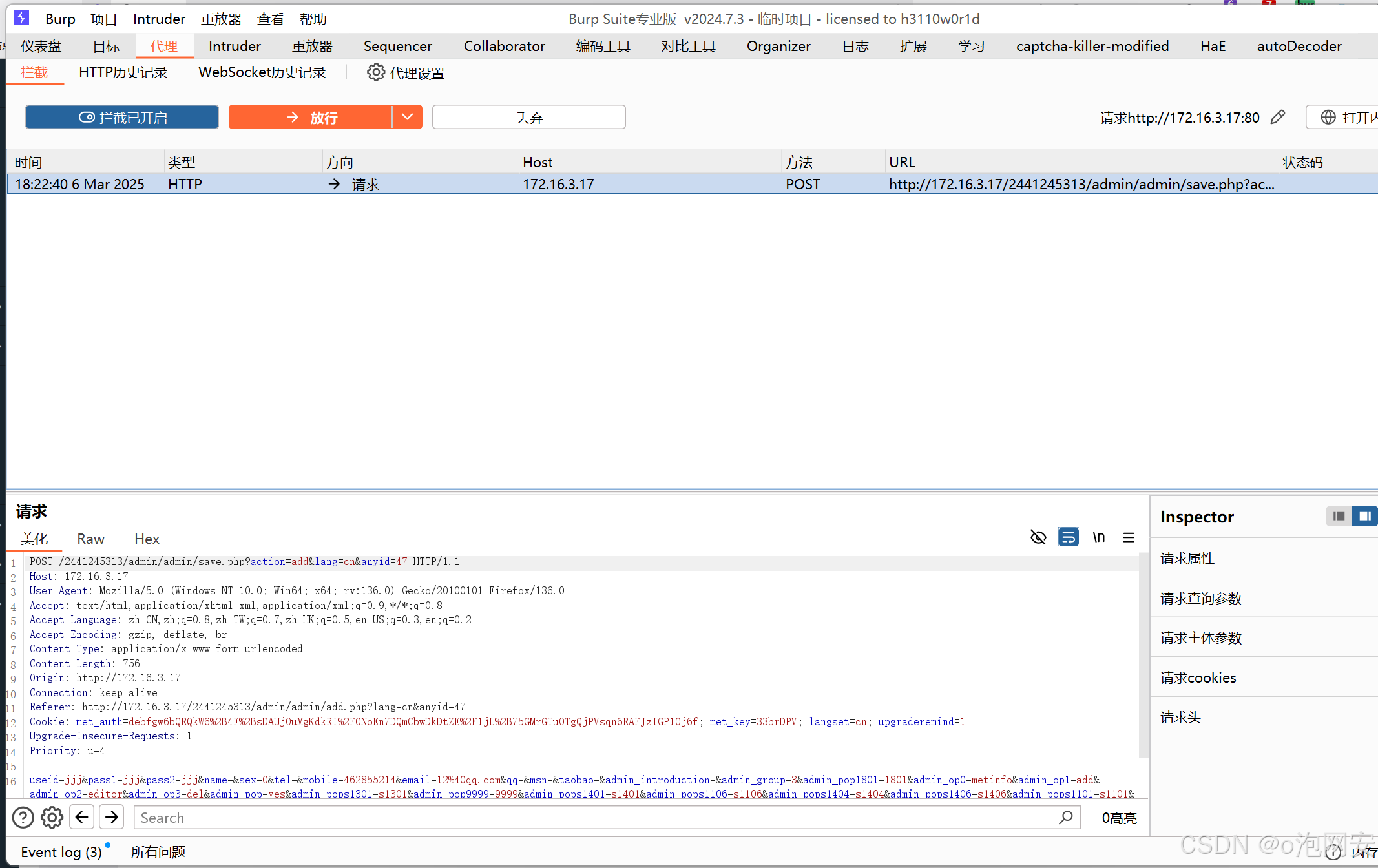Click the back arrow navigation icon

point(82,818)
